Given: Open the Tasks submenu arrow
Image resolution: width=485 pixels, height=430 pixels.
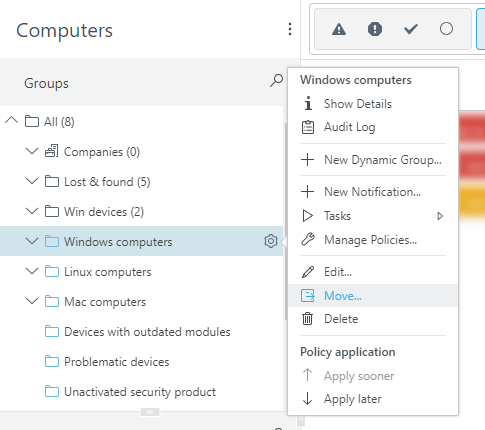Looking at the screenshot, I should point(440,216).
